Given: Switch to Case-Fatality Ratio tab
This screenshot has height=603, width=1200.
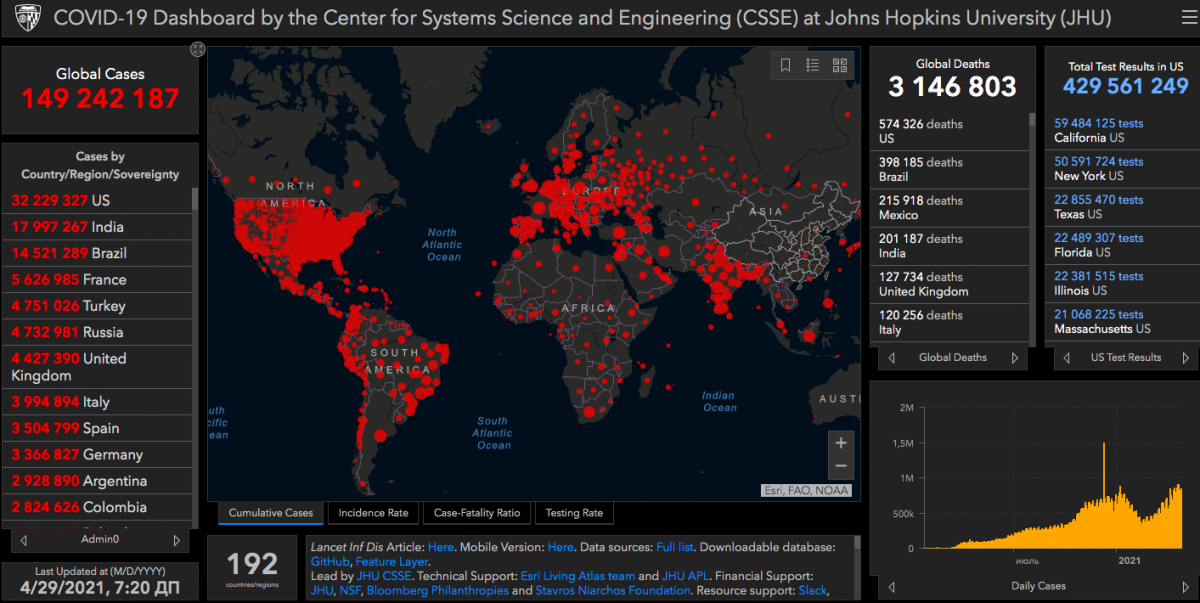Looking at the screenshot, I should pyautogui.click(x=477, y=513).
